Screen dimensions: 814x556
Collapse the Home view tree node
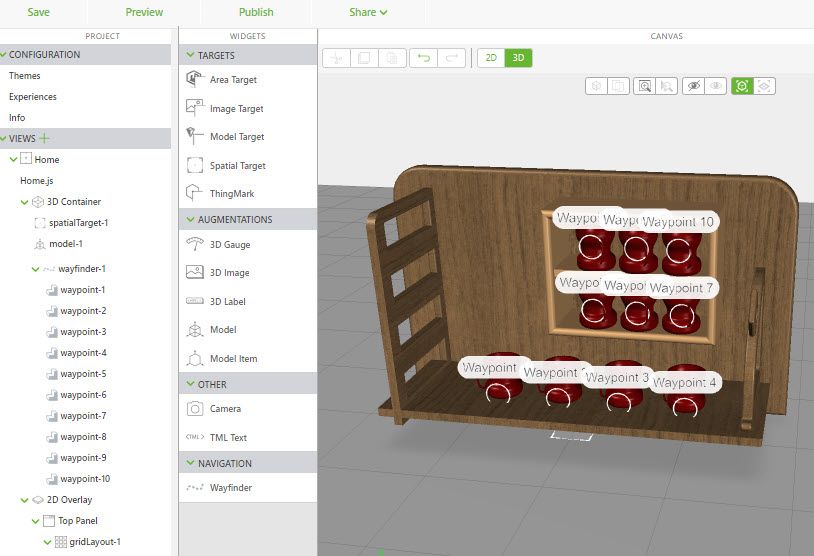(x=13, y=159)
